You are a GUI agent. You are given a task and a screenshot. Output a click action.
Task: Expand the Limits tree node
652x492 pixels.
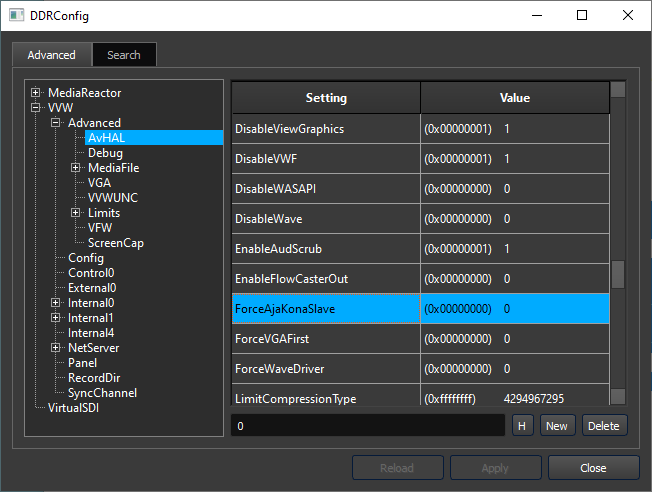pos(76,212)
